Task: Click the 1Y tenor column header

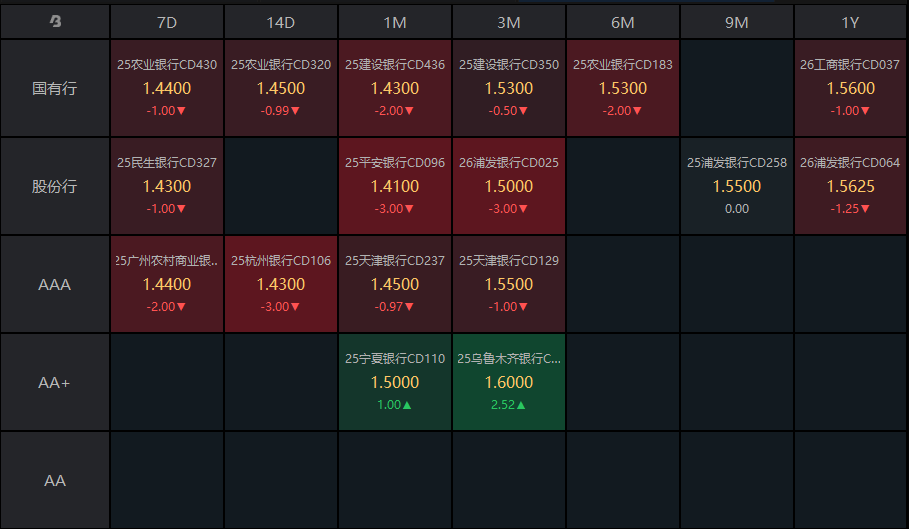Action: point(851,21)
